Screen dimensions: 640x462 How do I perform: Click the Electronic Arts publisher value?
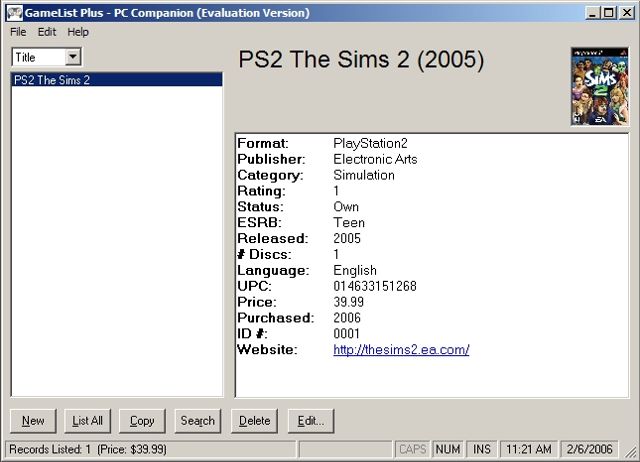[x=375, y=159]
